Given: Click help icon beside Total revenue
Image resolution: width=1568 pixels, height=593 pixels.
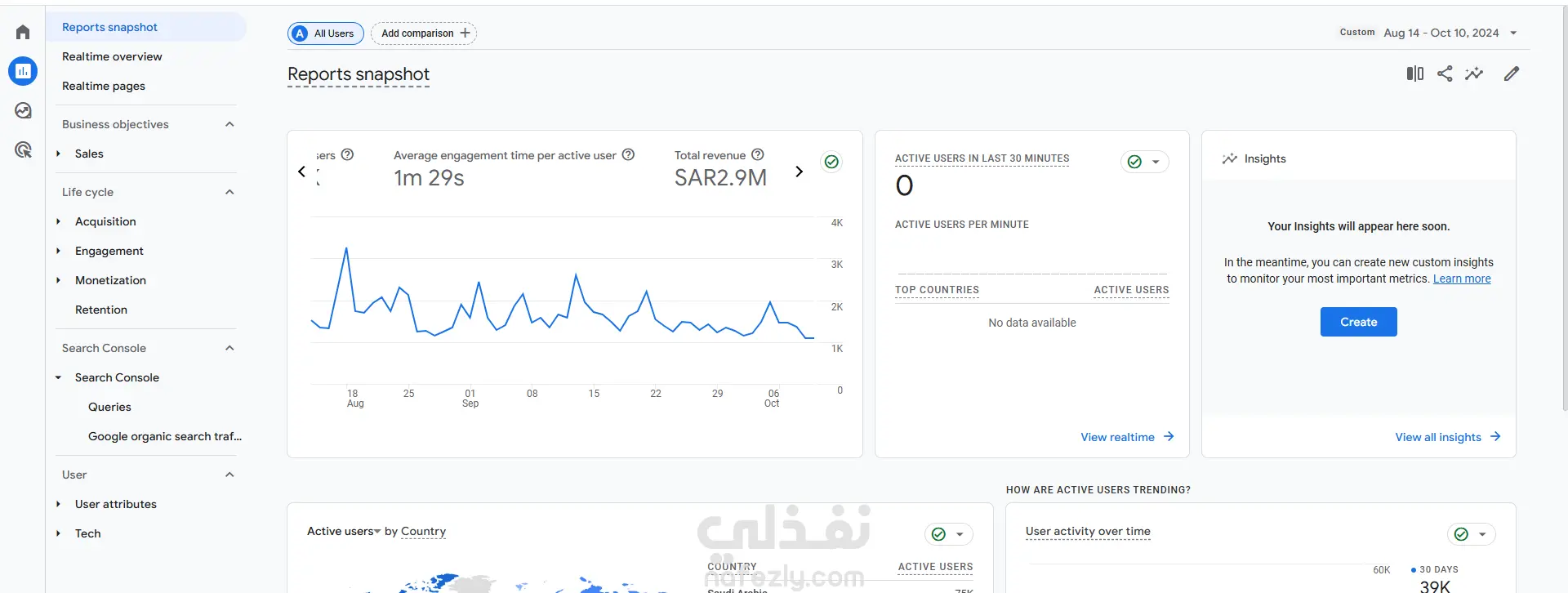Looking at the screenshot, I should click(758, 154).
